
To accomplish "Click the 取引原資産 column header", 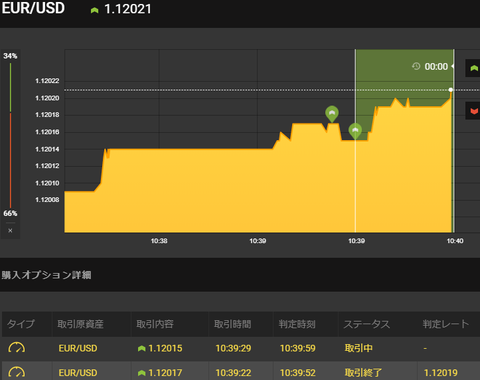I will click(80, 324).
